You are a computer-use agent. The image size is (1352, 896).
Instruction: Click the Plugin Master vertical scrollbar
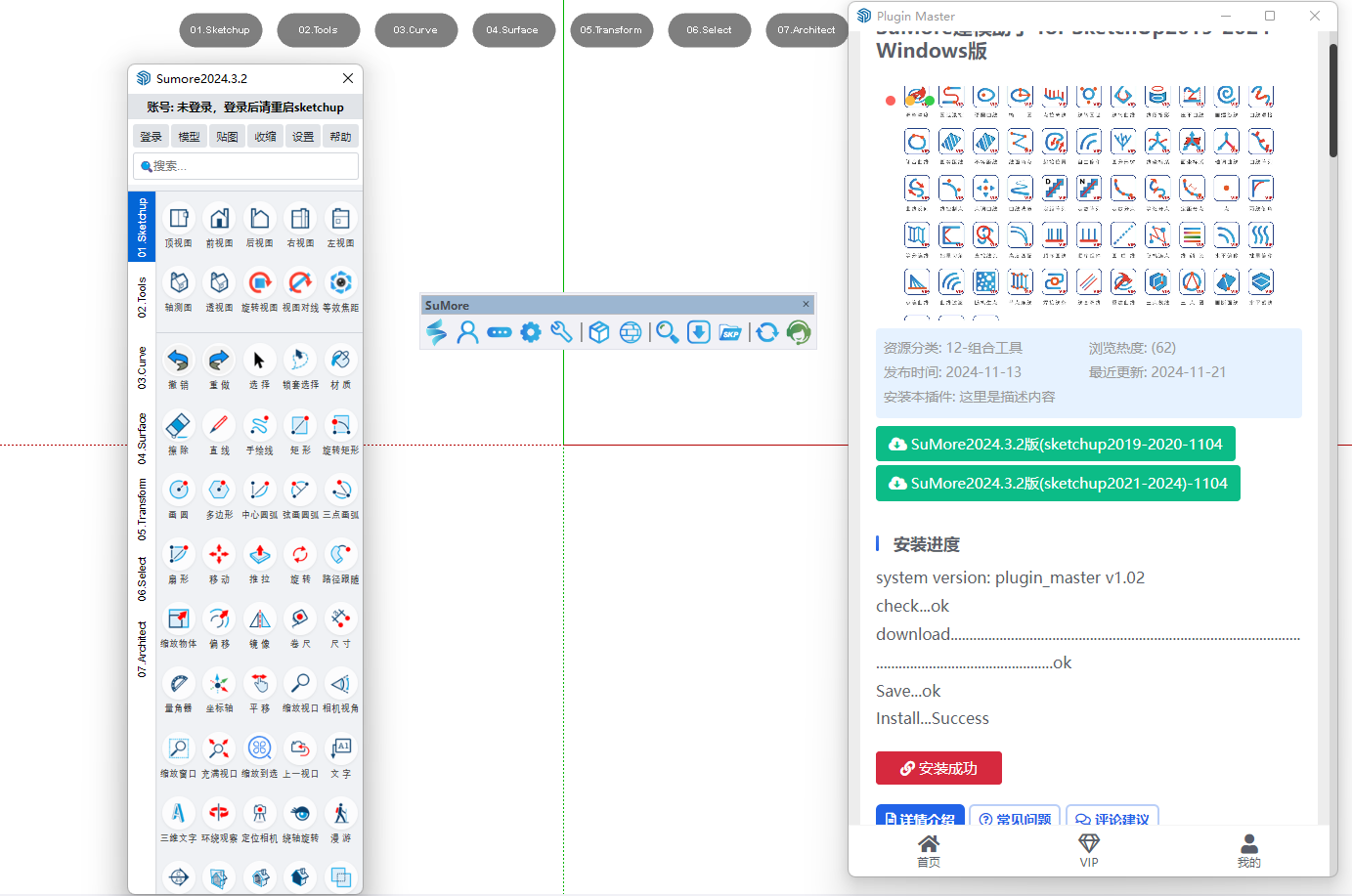1332,101
